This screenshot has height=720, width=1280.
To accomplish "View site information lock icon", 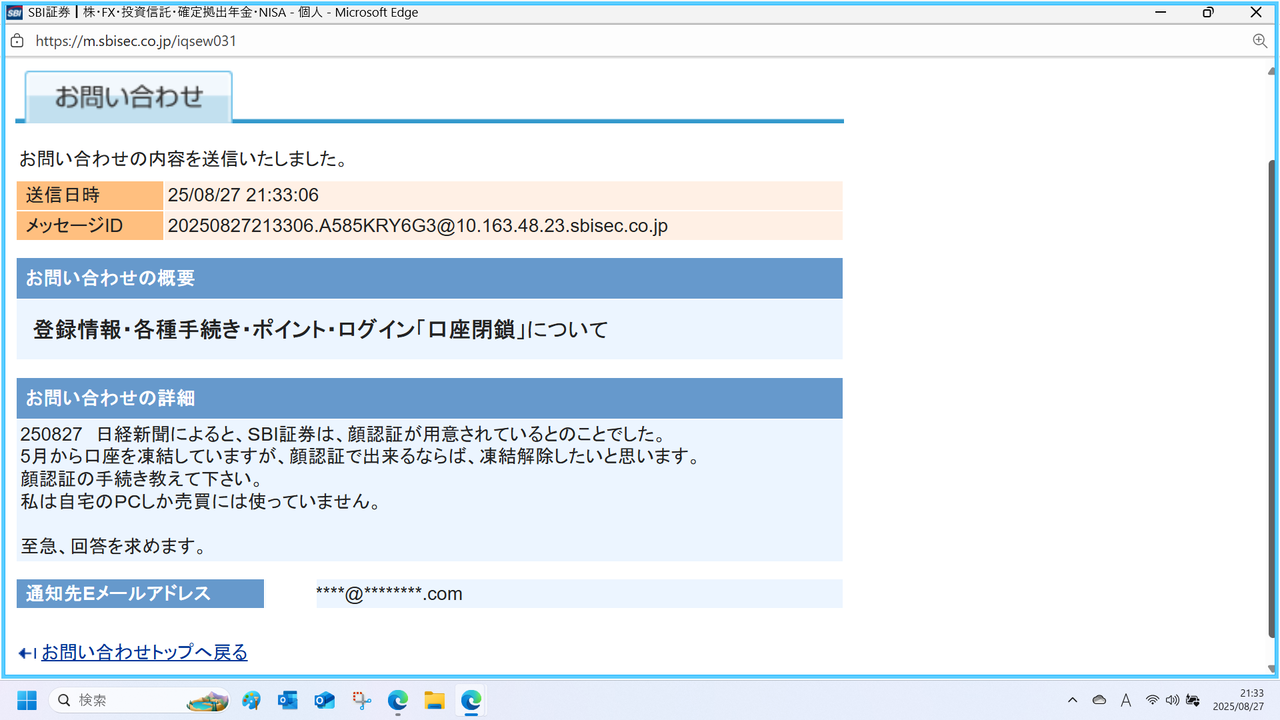I will (x=17, y=41).
